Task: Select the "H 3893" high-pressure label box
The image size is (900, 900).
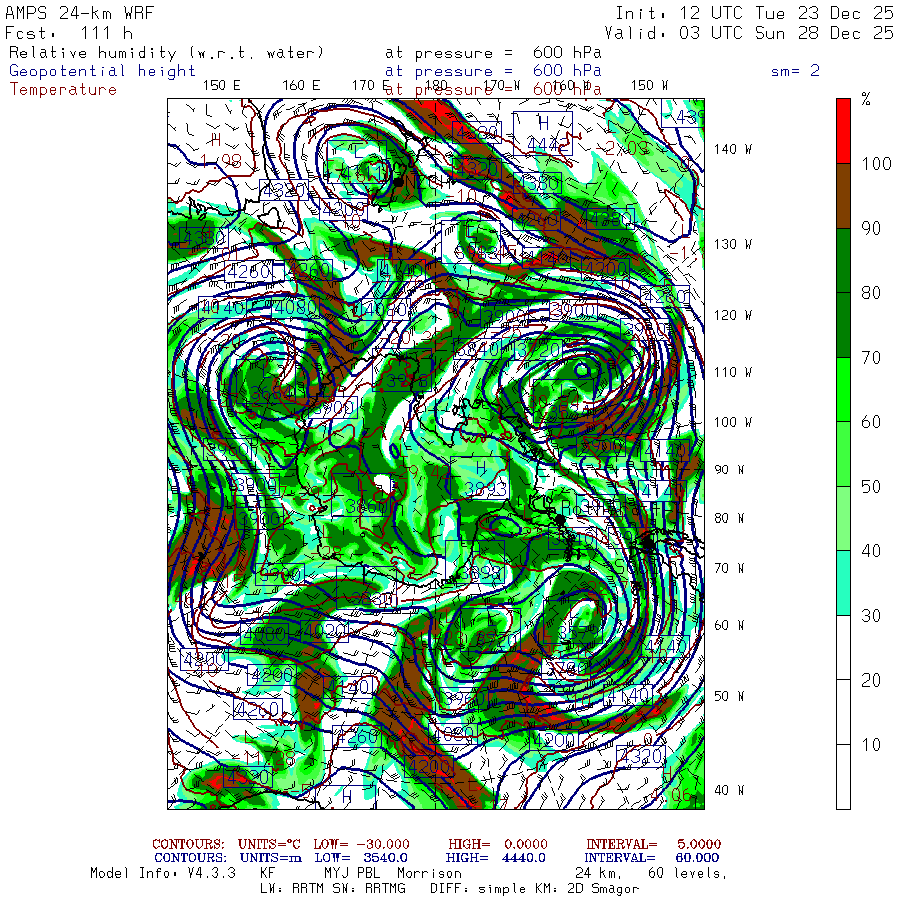Action: (482, 478)
